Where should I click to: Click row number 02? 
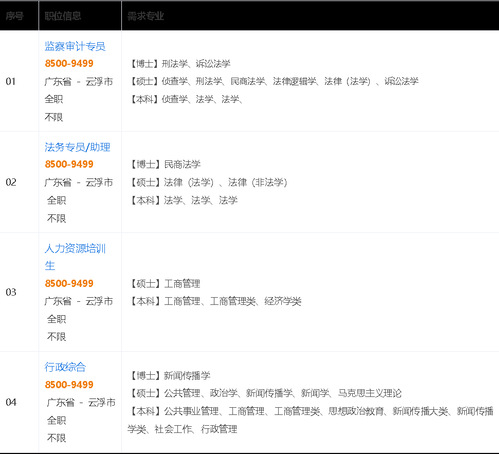pyautogui.click(x=11, y=182)
